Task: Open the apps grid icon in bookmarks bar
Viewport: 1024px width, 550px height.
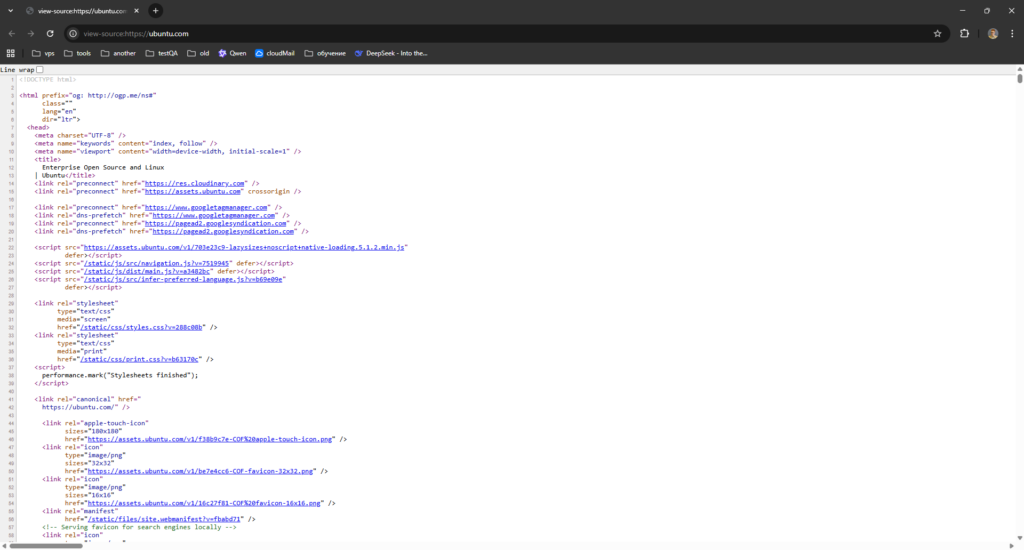Action: (11, 53)
